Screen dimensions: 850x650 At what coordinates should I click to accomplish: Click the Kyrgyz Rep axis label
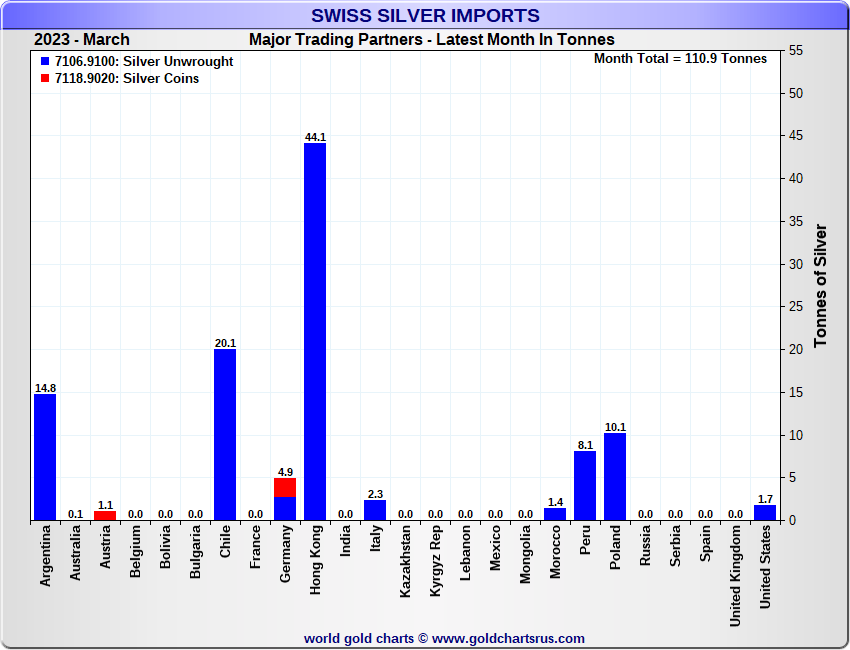pos(435,561)
